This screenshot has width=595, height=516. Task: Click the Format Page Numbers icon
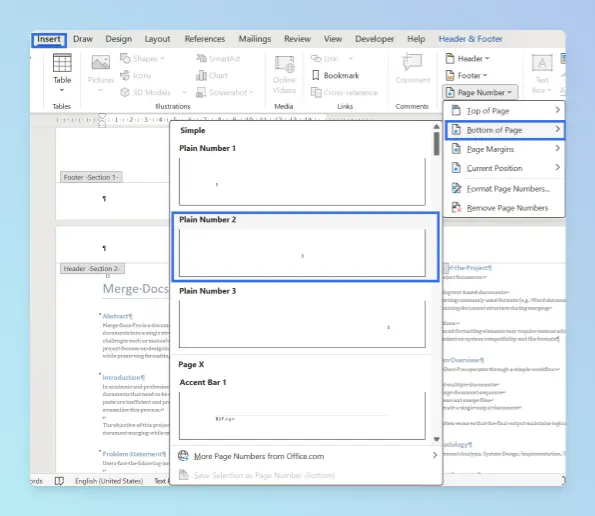click(x=456, y=188)
